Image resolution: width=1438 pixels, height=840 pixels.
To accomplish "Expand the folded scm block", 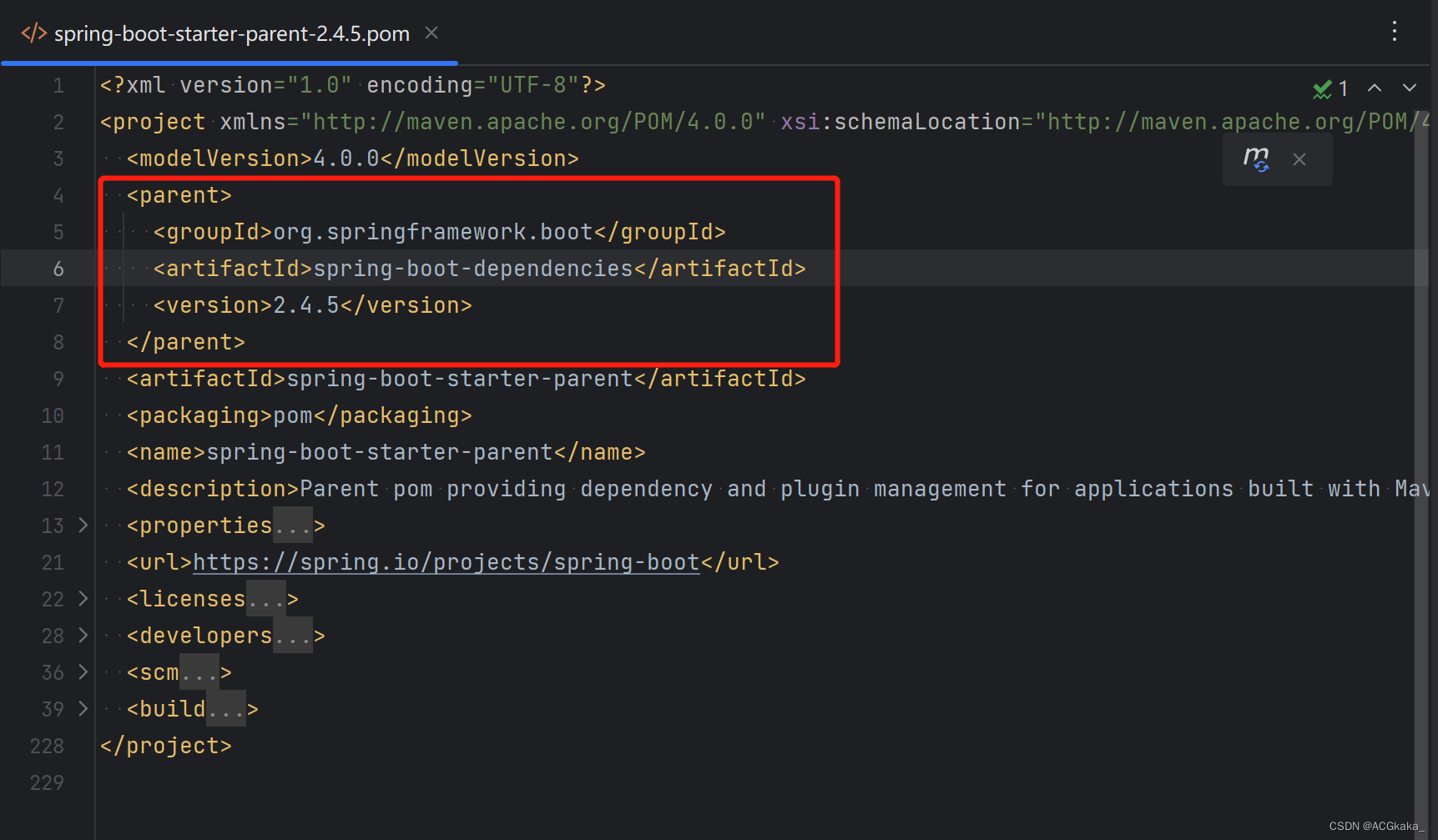I will pos(83,671).
